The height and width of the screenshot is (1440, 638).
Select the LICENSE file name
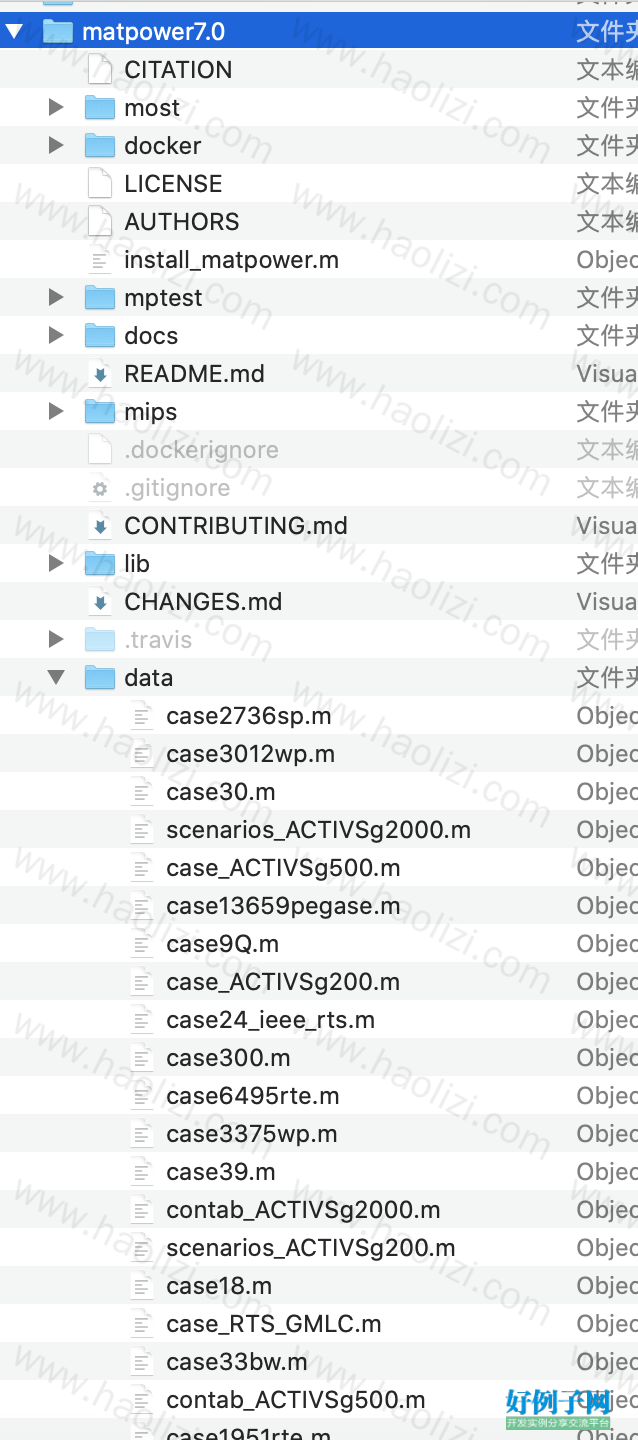point(173,184)
